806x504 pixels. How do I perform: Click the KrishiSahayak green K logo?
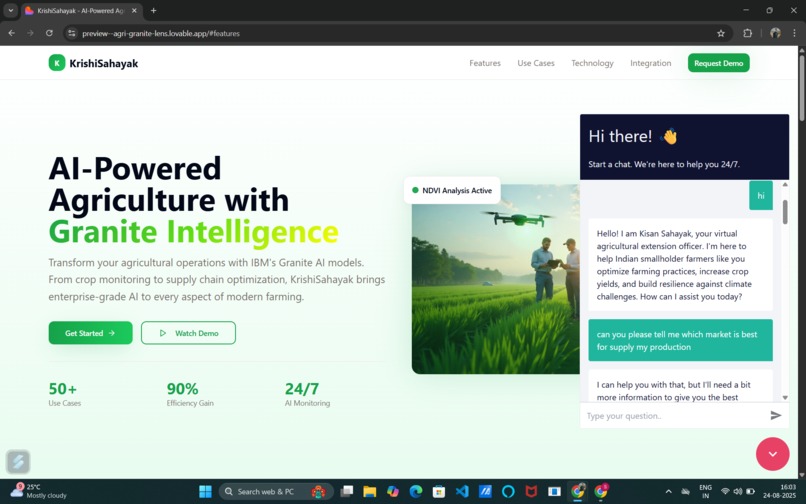click(x=57, y=63)
